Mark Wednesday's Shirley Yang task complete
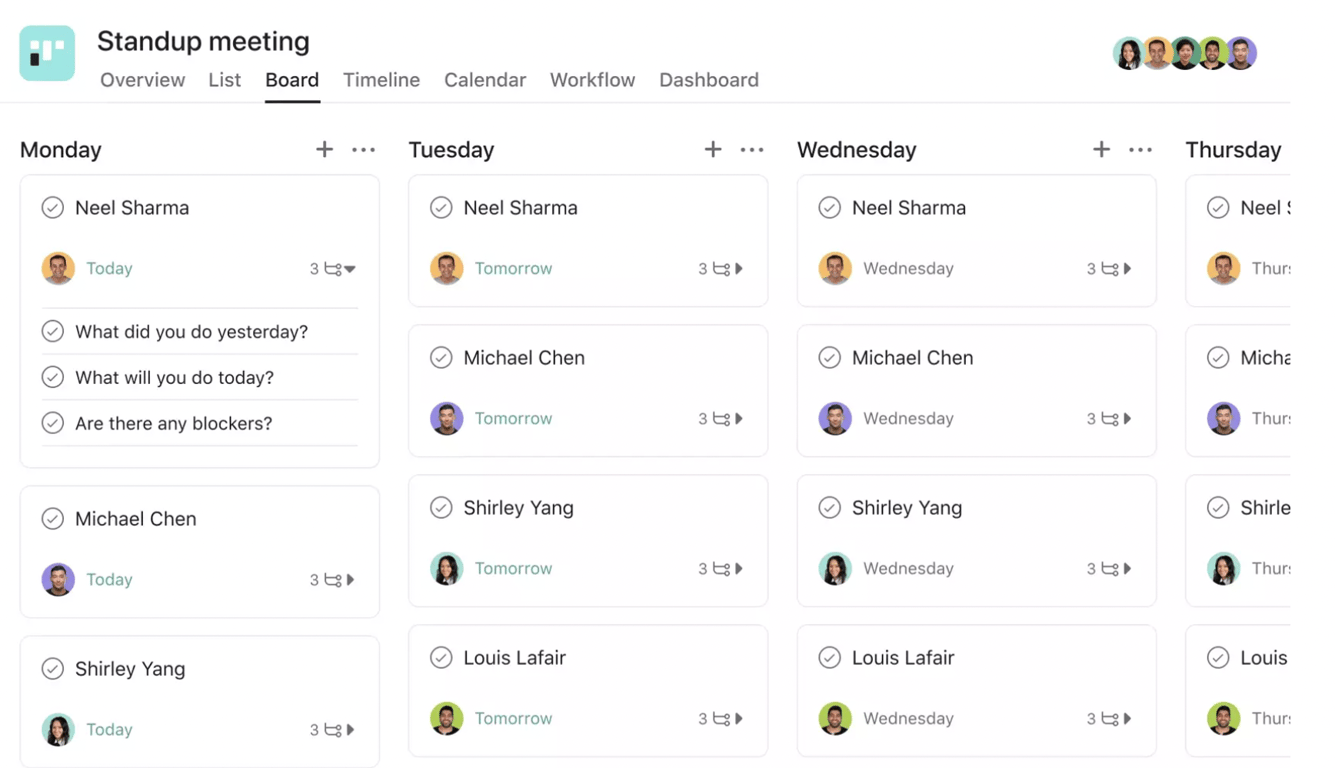This screenshot has width=1335, height=768. coord(830,508)
